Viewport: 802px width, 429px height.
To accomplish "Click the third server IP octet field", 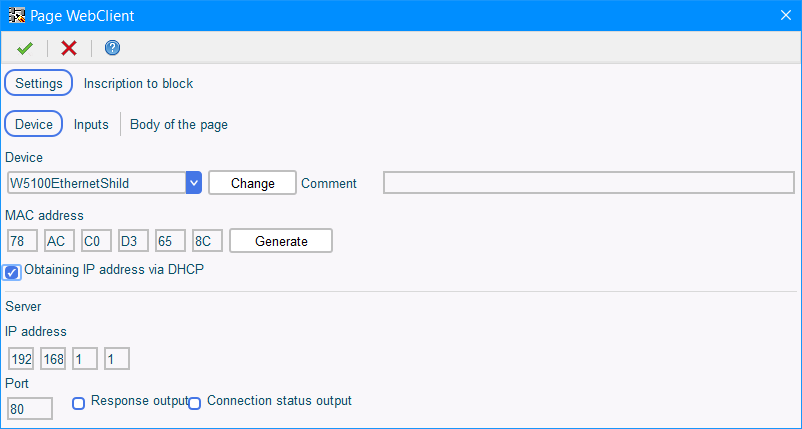I will click(x=85, y=359).
